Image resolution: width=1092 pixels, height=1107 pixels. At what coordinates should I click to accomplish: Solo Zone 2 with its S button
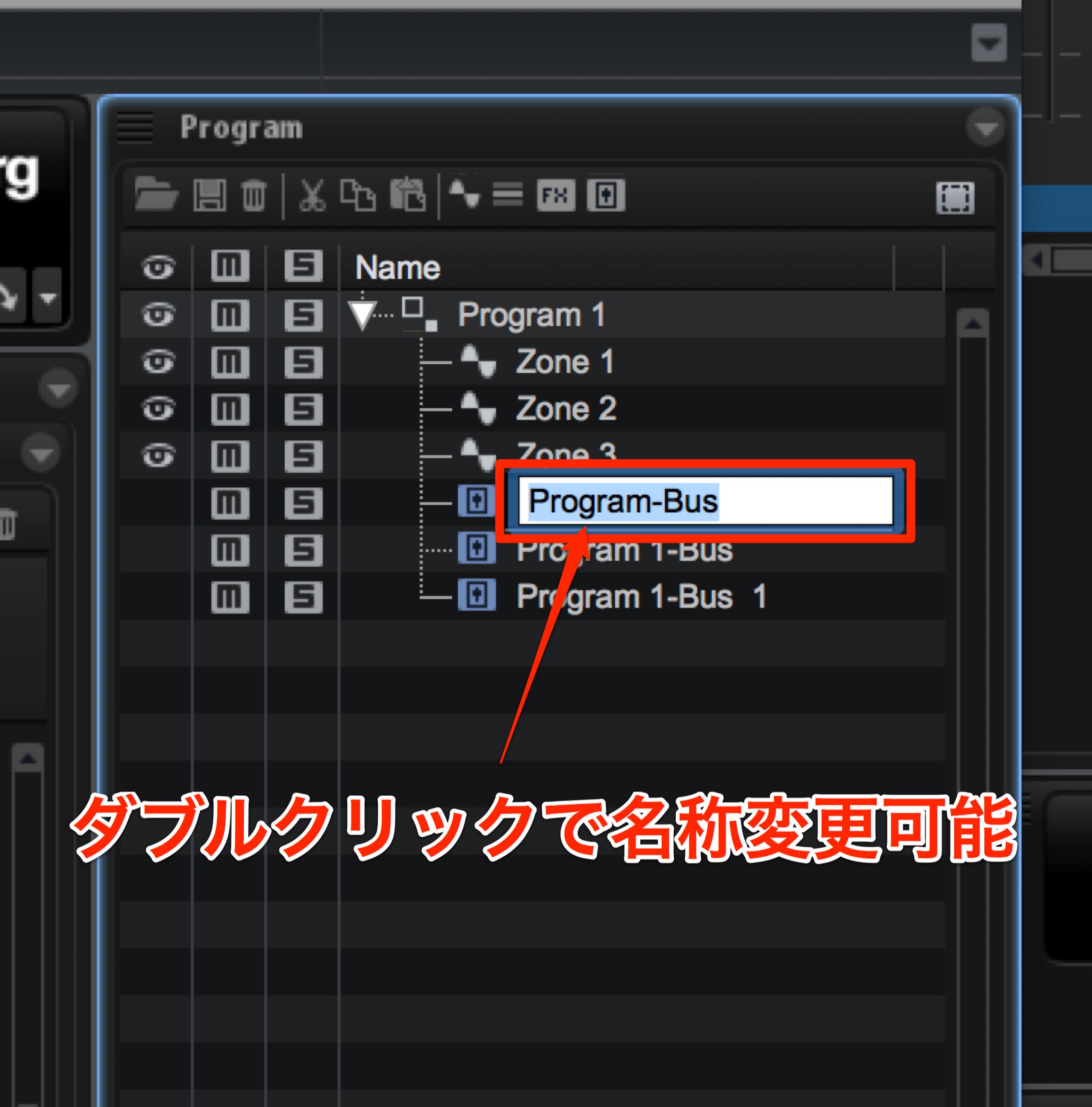coord(303,409)
